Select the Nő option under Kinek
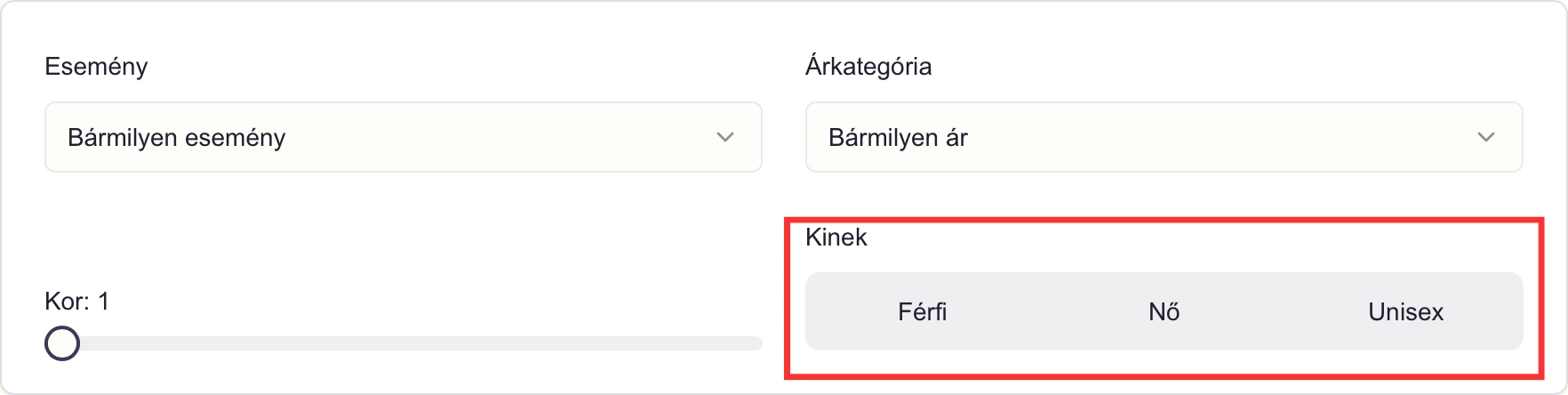Screen dimensions: 1568x395 click(1164, 311)
